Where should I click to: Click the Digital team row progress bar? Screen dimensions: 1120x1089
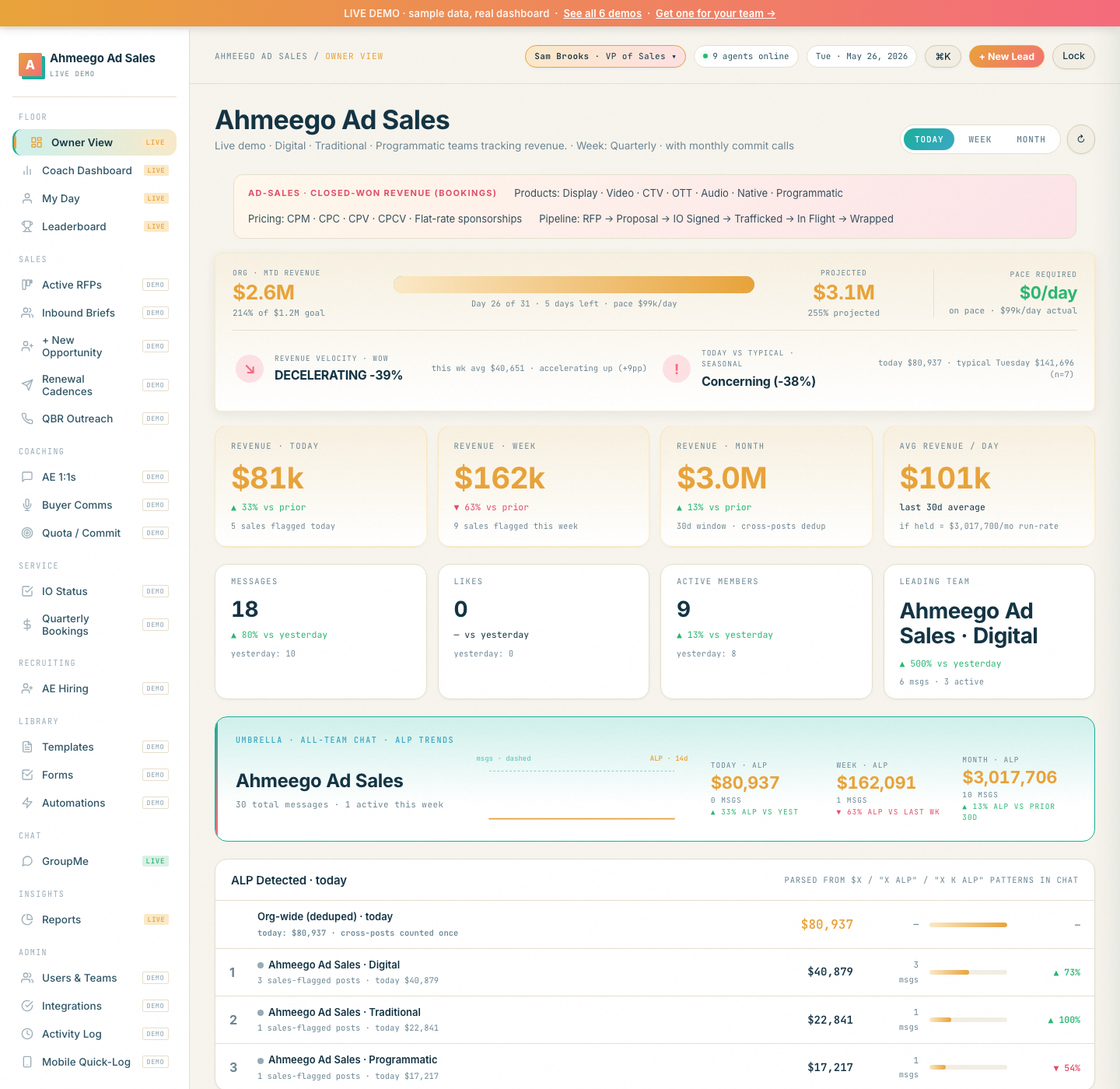click(968, 972)
